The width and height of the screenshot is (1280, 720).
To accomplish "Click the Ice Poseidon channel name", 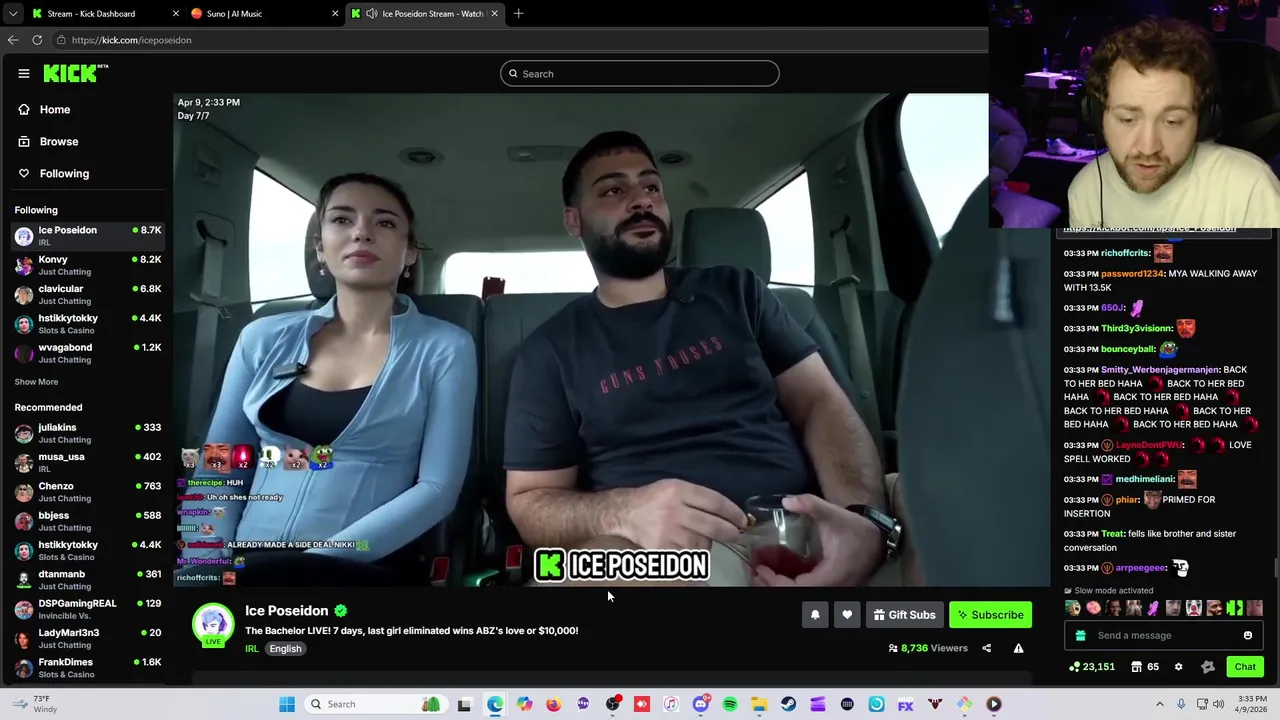I will 287,610.
